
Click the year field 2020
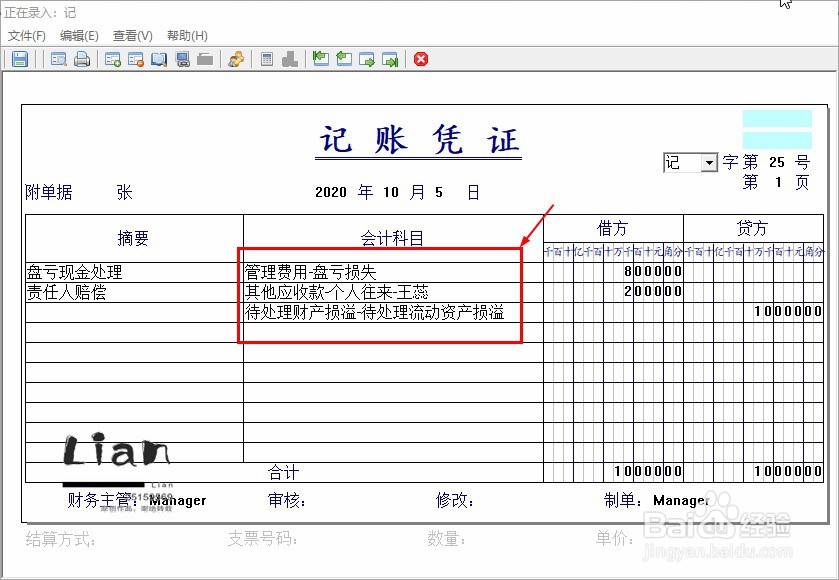coord(331,192)
